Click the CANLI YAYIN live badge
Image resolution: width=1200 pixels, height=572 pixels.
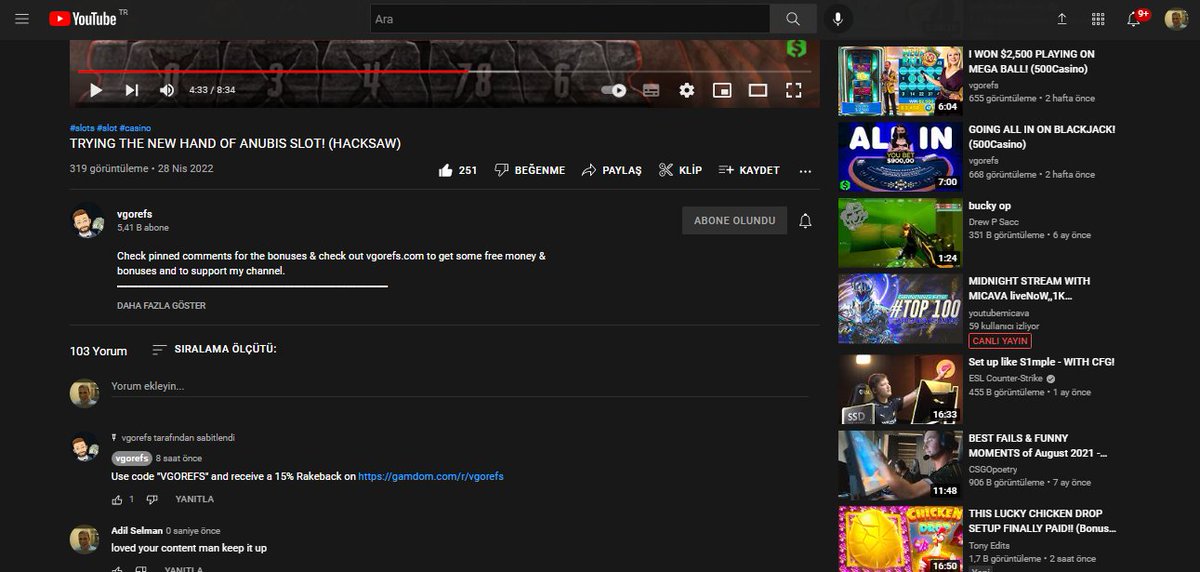1001,341
